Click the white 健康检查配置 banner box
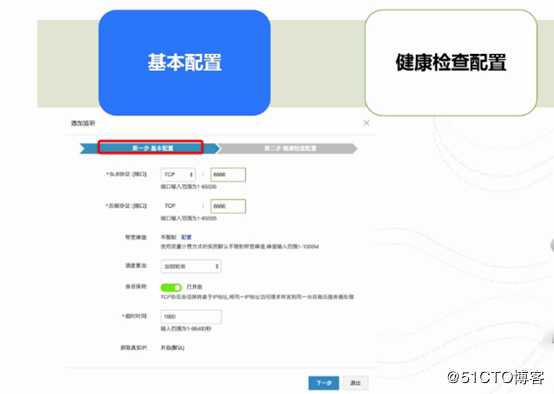Screen dimensions: 554x394 click(x=451, y=63)
